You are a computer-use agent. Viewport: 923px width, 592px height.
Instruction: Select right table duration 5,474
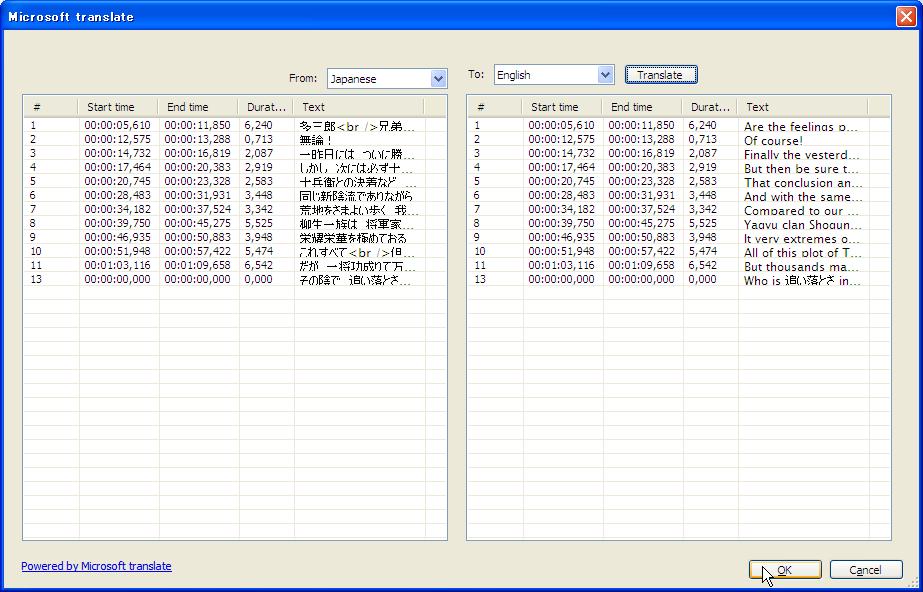702,251
